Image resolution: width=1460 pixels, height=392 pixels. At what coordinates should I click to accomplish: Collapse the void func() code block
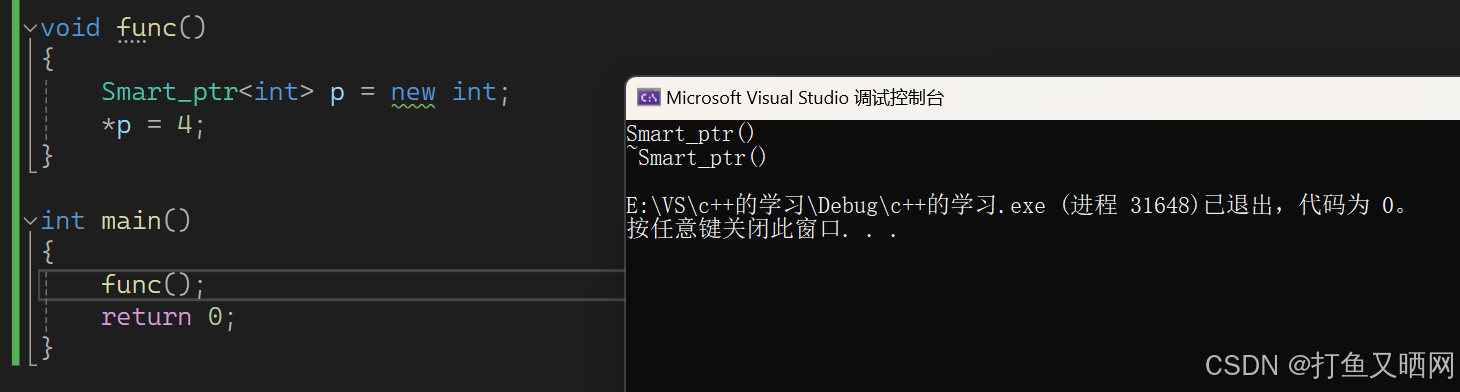coord(29,28)
